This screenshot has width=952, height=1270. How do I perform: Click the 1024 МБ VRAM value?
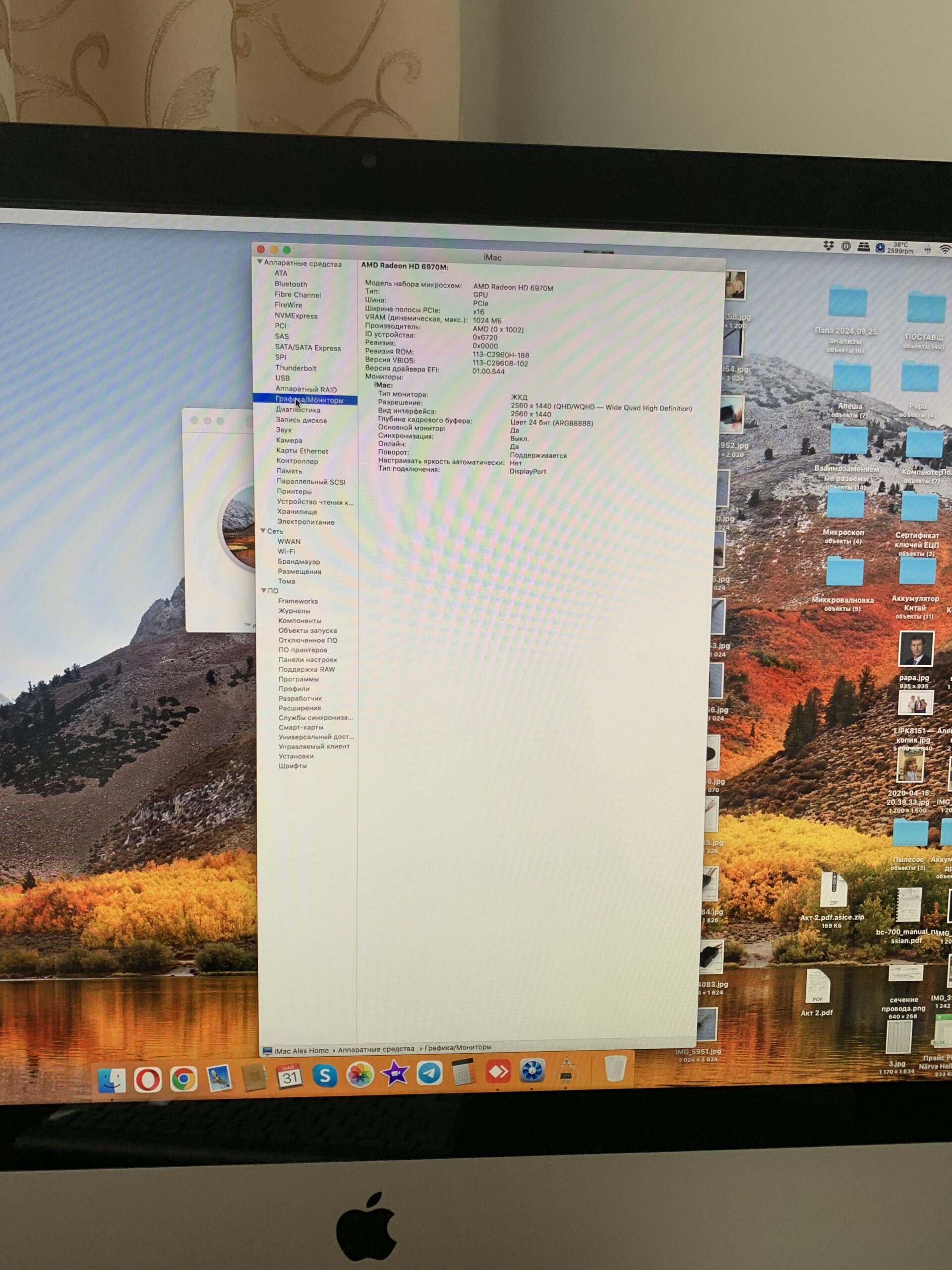pos(486,321)
